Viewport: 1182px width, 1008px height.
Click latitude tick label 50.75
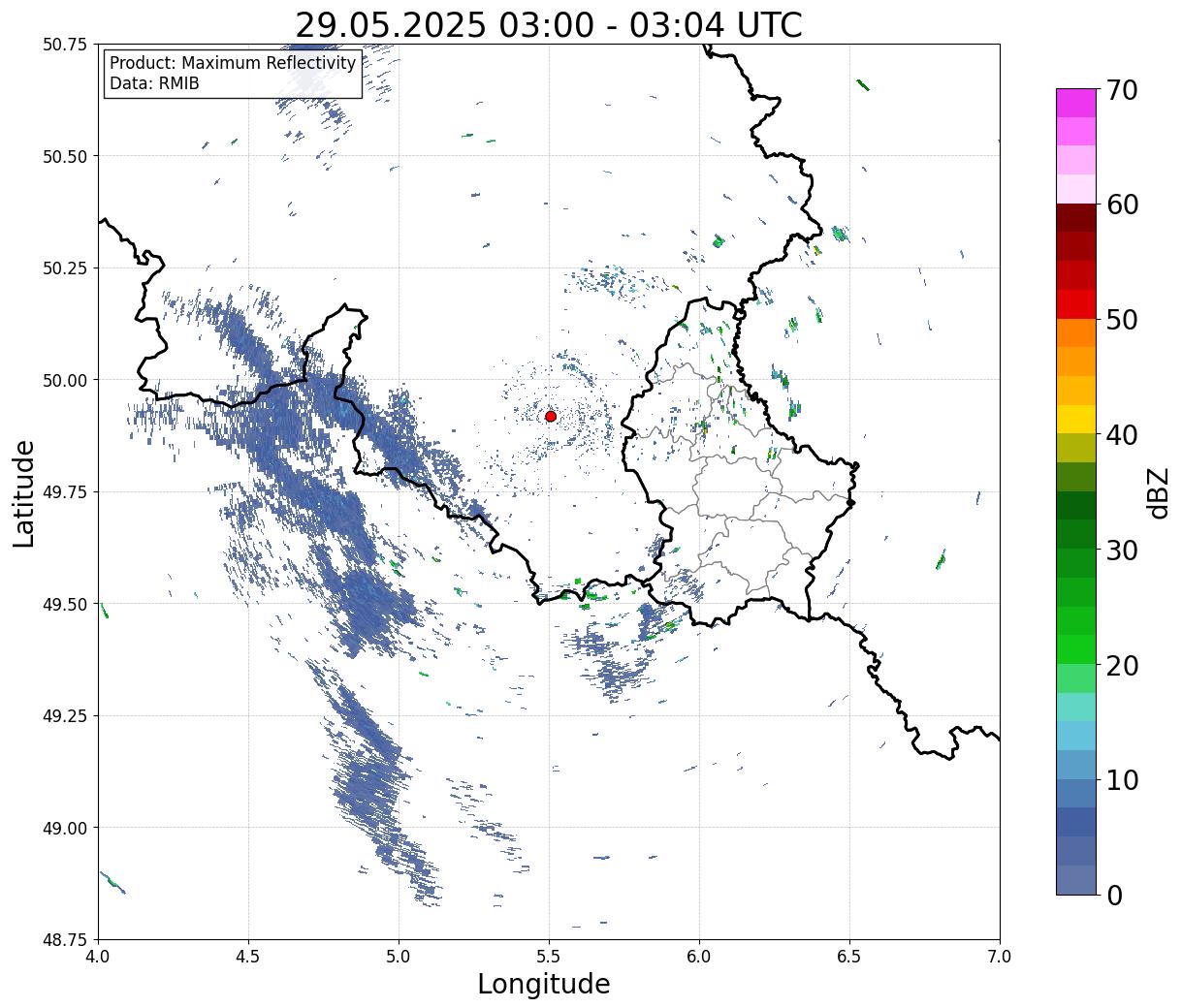[65, 45]
